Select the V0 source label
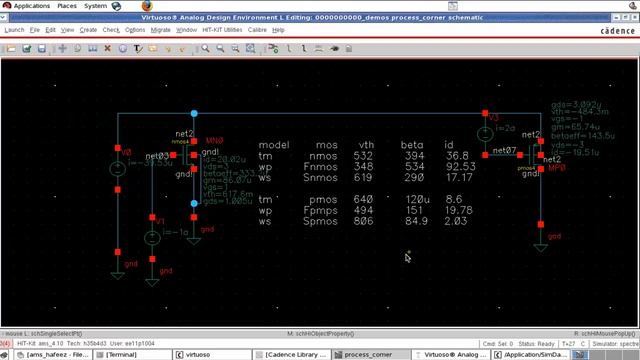Screen dimensions: 640x360 (x=126, y=152)
